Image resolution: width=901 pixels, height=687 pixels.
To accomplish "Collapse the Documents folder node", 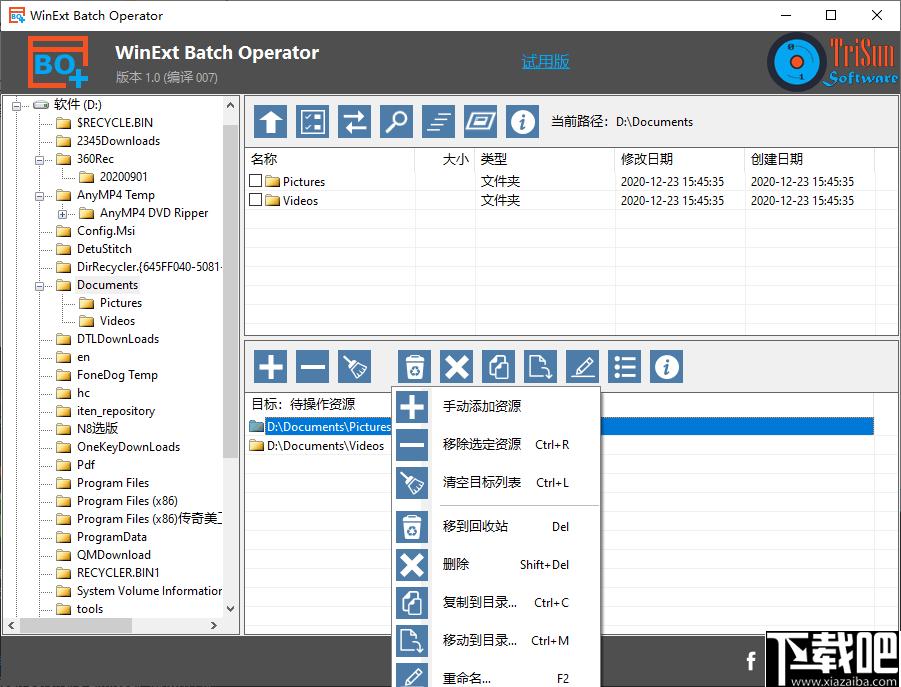I will (40, 285).
